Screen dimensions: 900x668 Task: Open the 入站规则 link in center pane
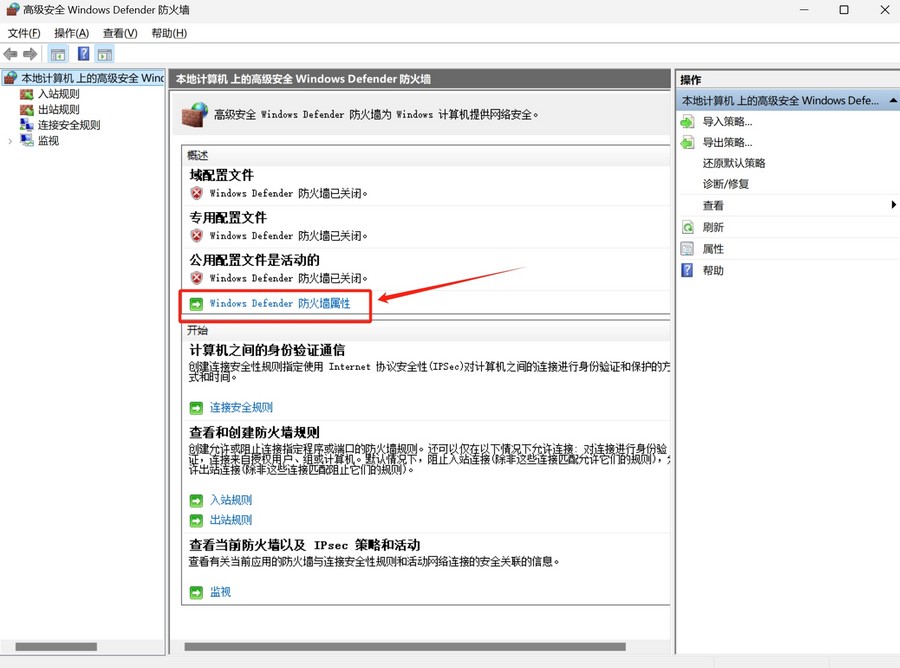click(x=231, y=500)
